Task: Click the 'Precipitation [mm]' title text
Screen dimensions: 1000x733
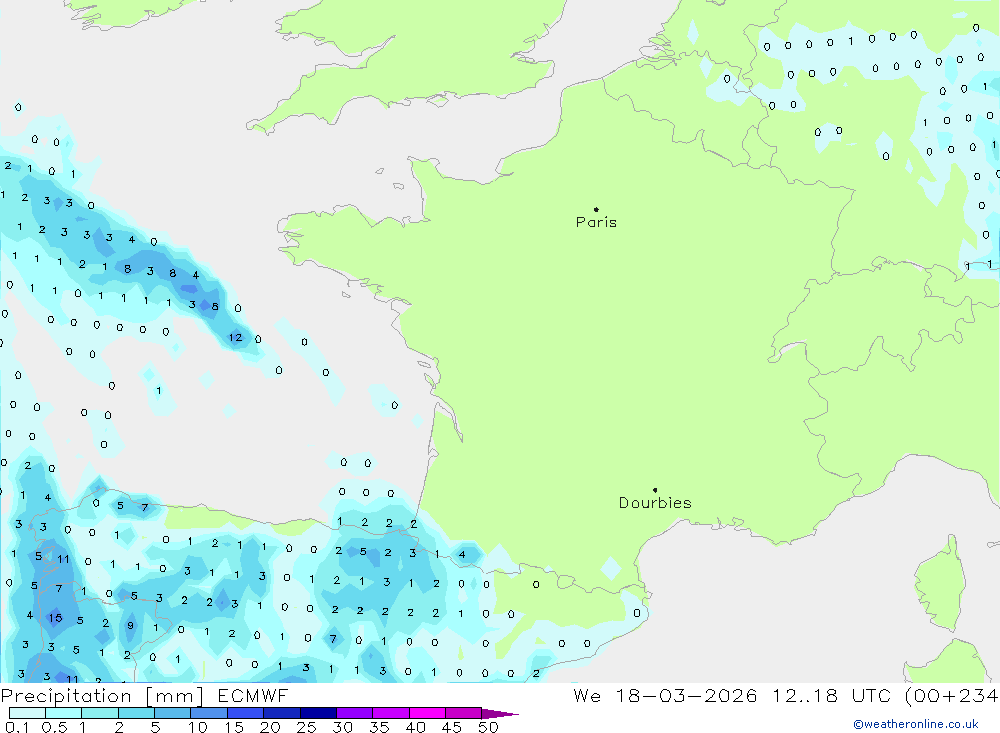Action: (102, 696)
